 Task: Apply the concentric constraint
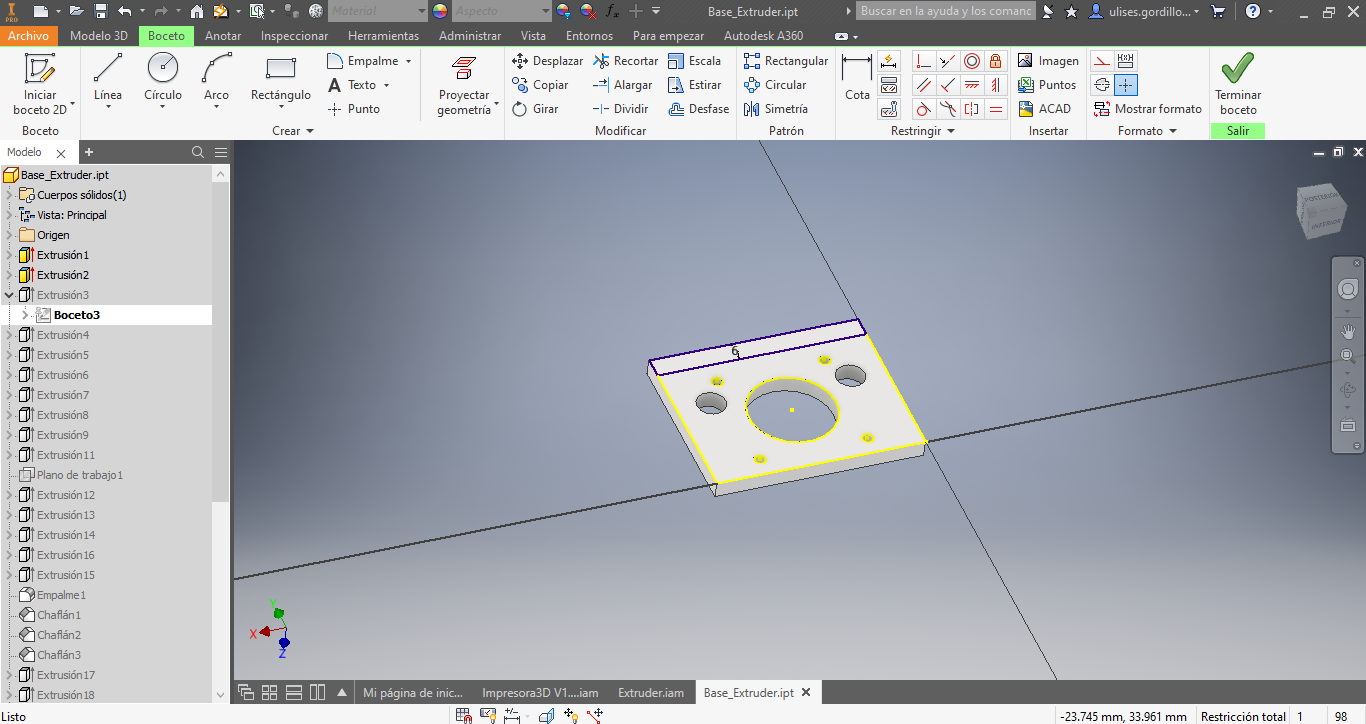click(971, 61)
